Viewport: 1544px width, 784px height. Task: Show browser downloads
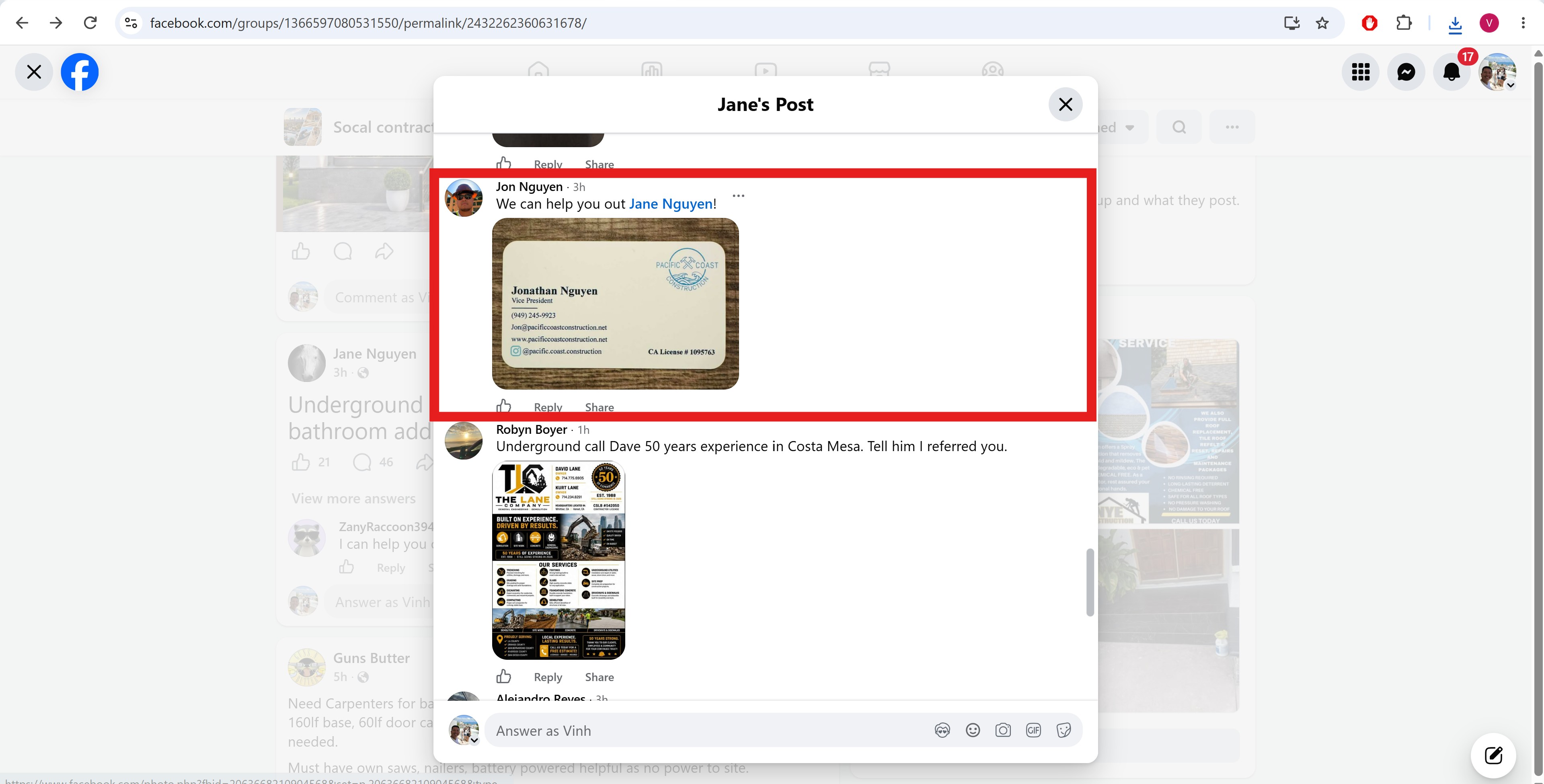(x=1455, y=23)
